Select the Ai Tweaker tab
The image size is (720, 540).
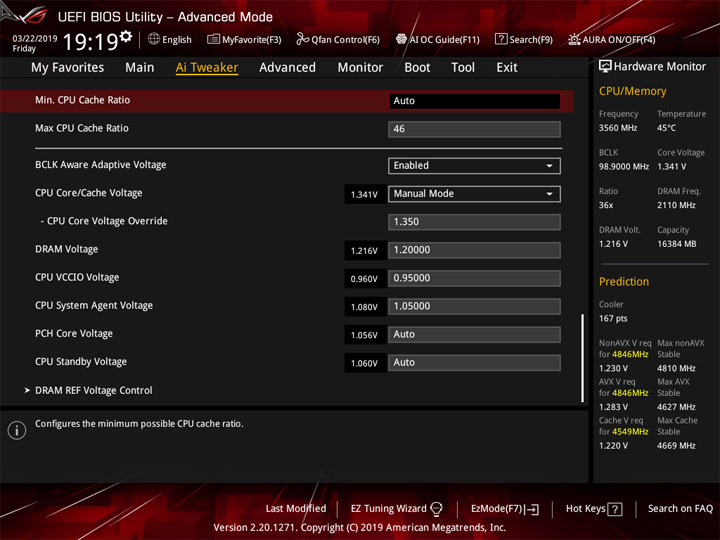coord(207,68)
